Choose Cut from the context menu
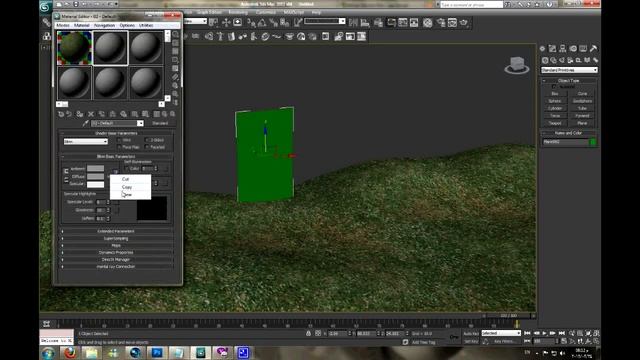Viewport: 640px width, 360px height. [x=130, y=179]
